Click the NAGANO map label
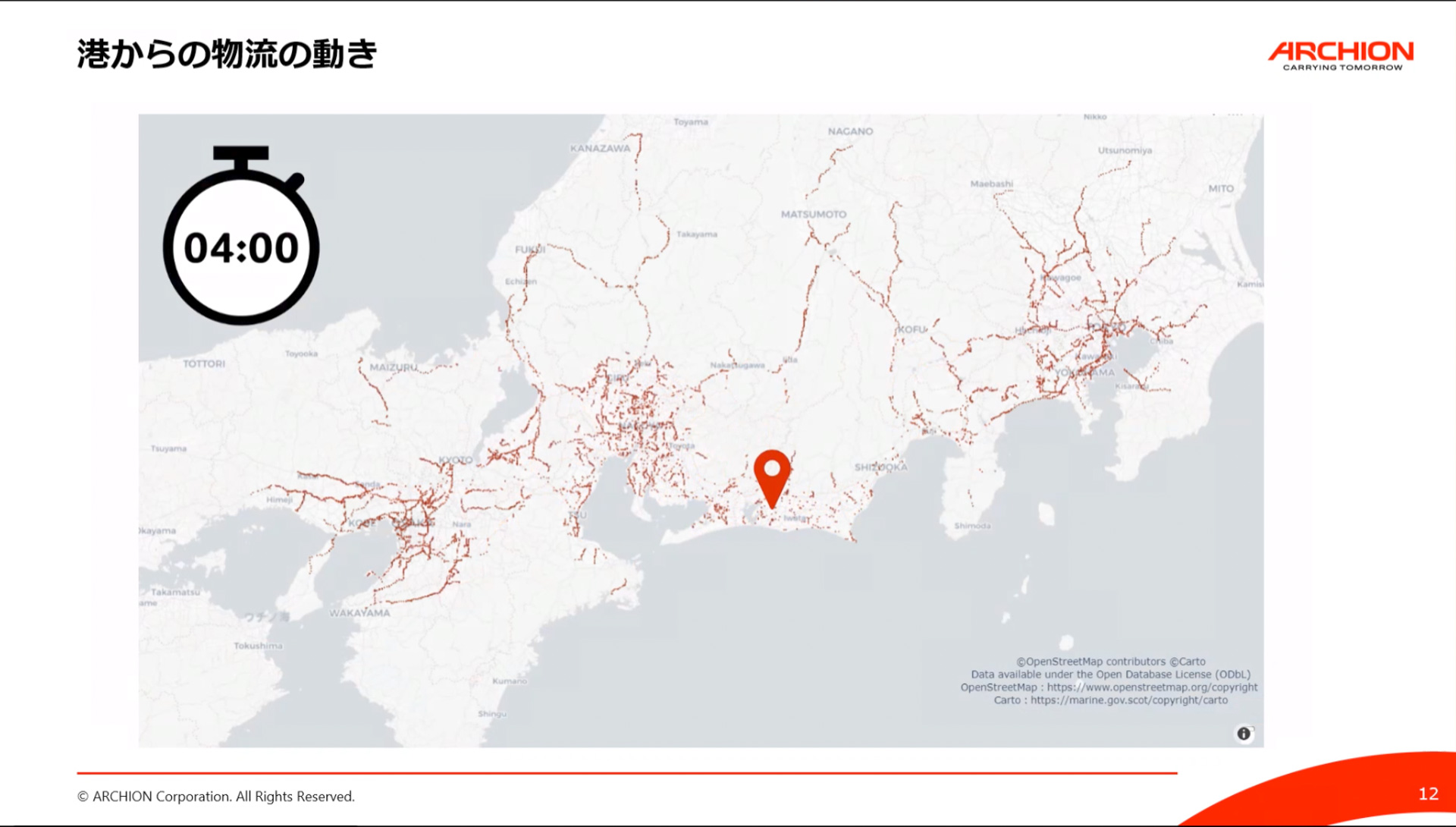Image resolution: width=1456 pixels, height=827 pixels. pyautogui.click(x=850, y=131)
